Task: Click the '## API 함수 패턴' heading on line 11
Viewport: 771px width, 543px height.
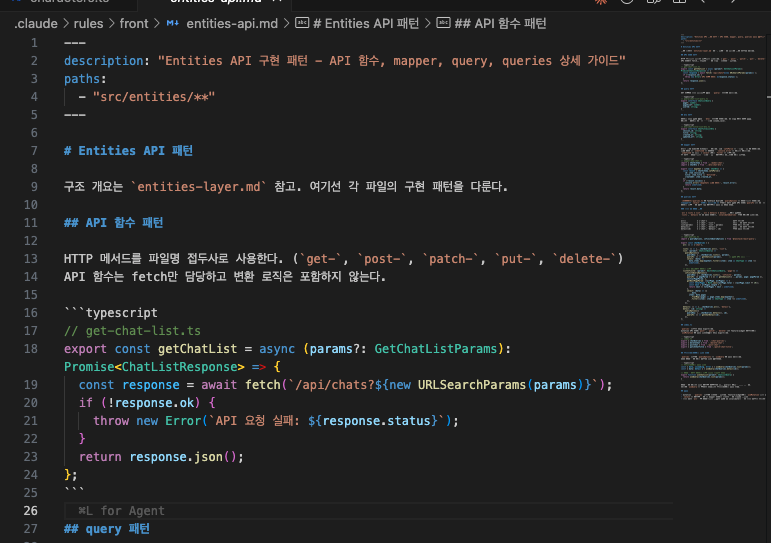Action: click(114, 223)
